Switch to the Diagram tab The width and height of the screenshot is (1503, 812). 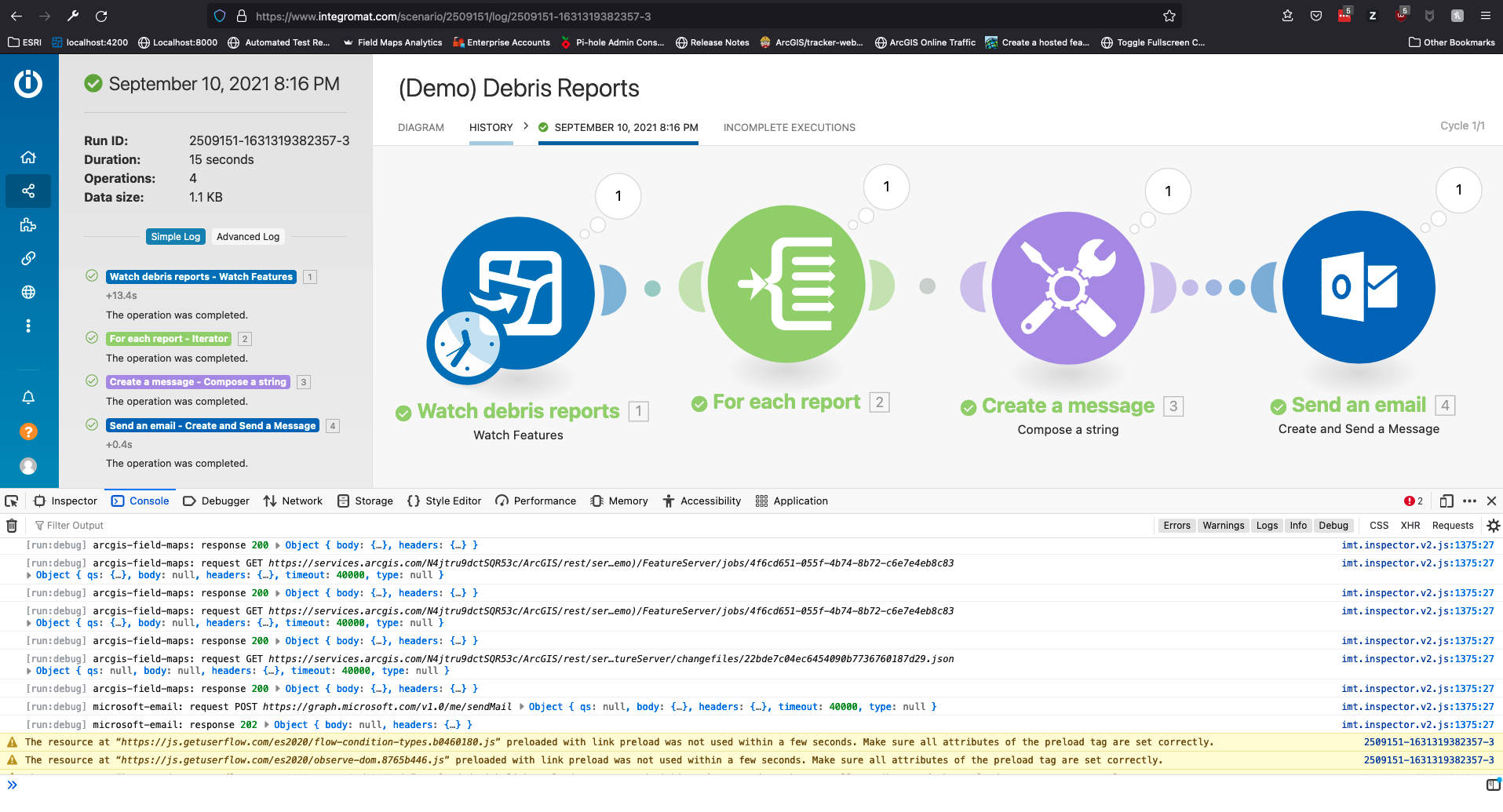point(421,127)
